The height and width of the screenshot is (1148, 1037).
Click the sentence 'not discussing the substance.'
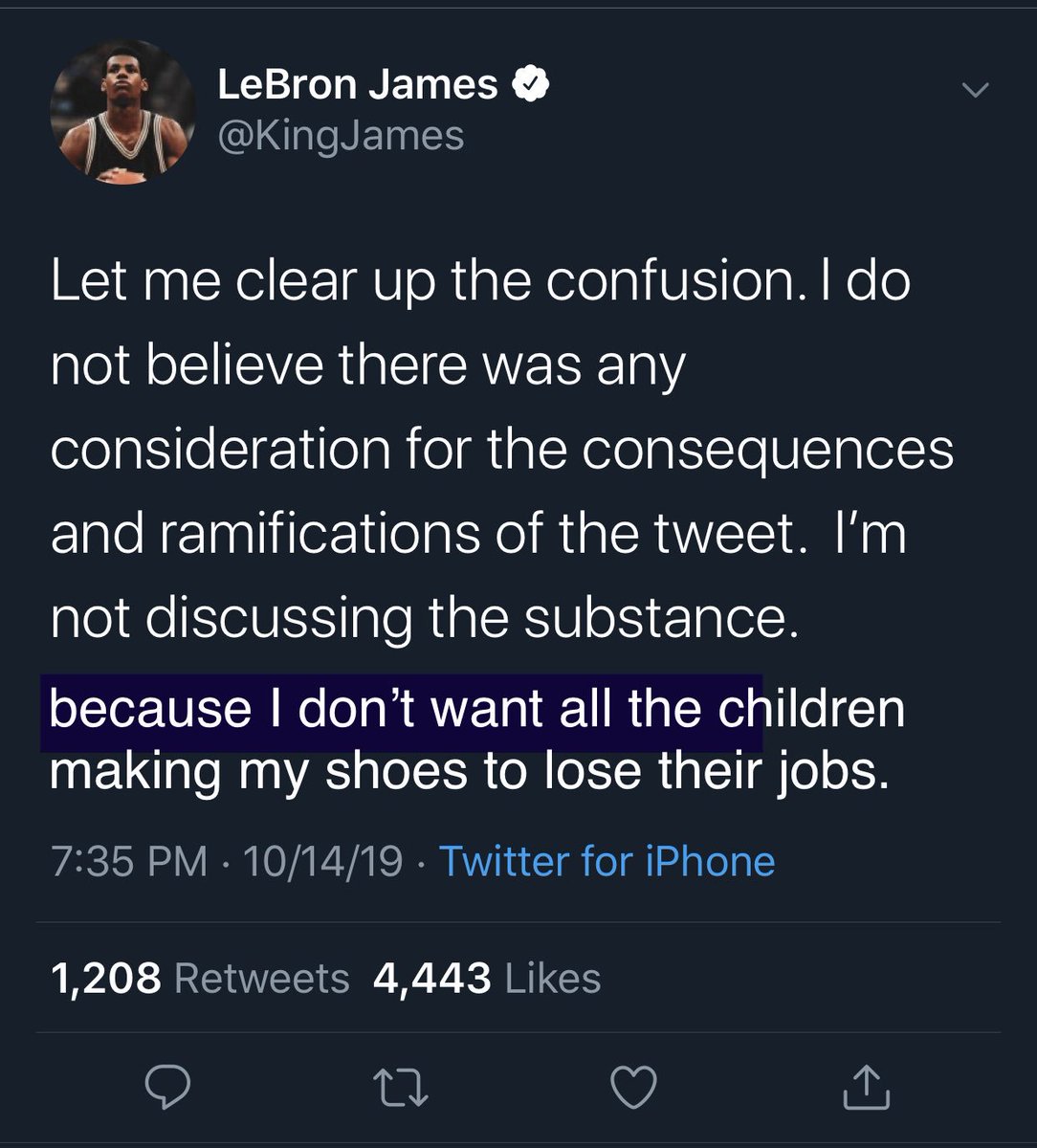pyautogui.click(x=423, y=617)
